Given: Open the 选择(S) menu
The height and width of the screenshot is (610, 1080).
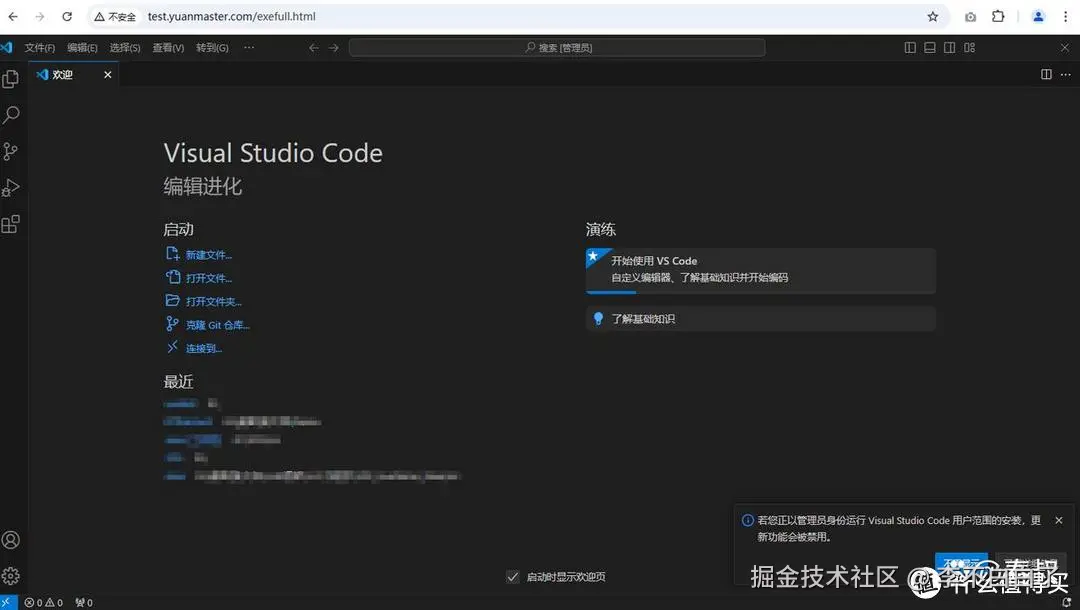Looking at the screenshot, I should point(125,48).
